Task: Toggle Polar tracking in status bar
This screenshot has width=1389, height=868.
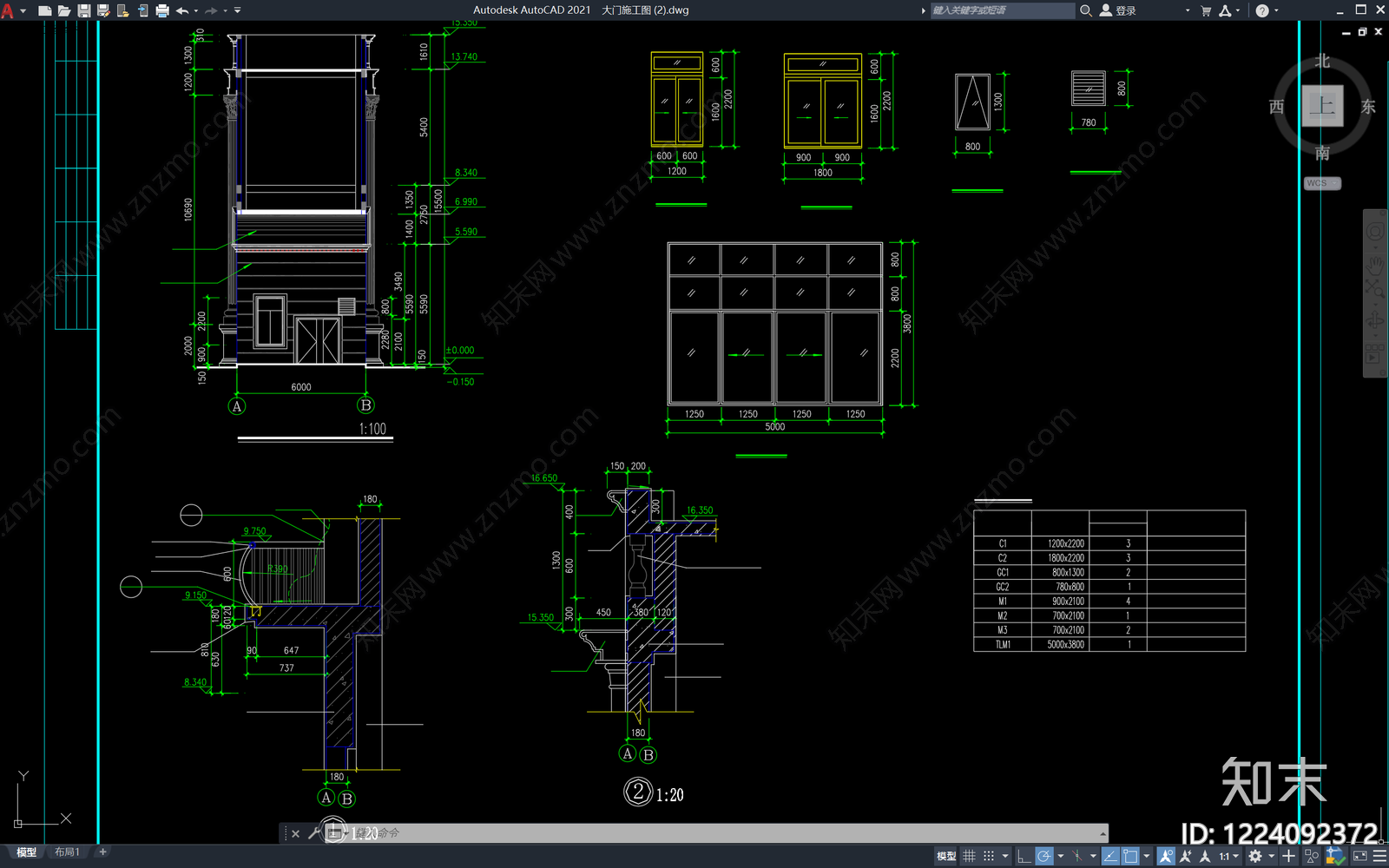Action: 1043,856
